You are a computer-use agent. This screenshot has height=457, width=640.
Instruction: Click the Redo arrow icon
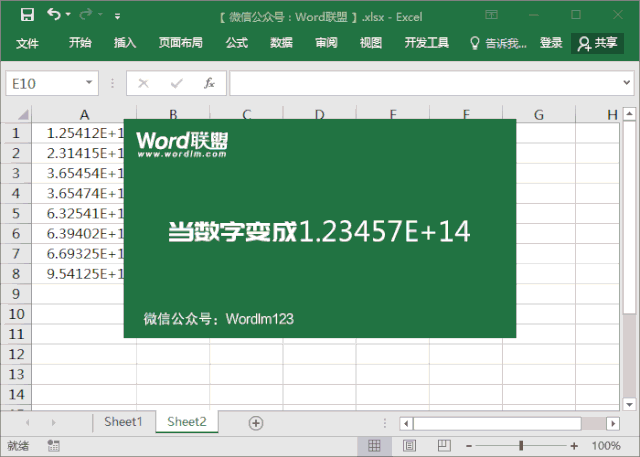[85, 15]
